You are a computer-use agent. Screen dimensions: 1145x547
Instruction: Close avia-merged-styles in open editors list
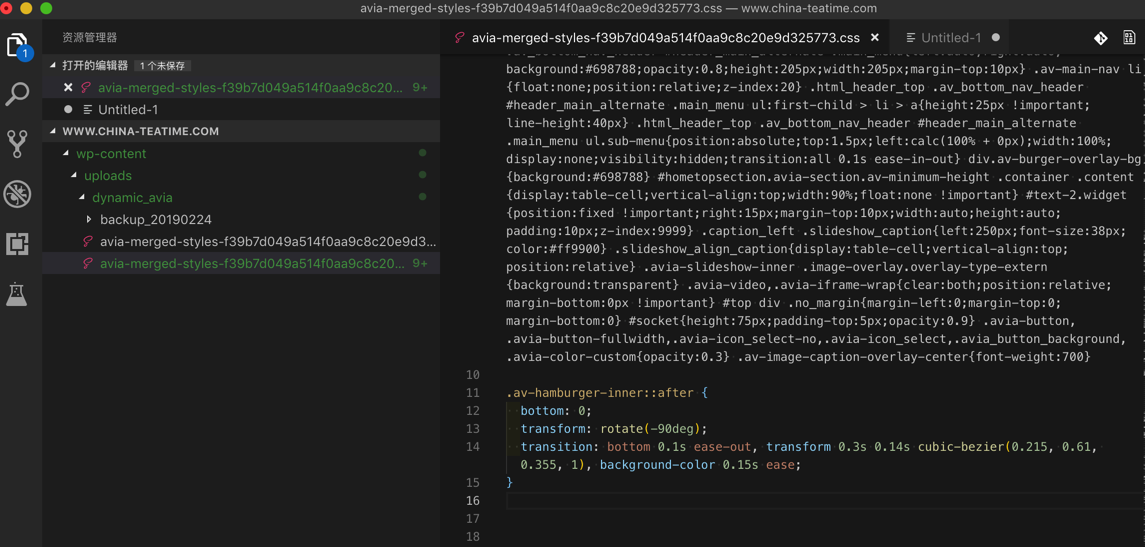point(68,88)
